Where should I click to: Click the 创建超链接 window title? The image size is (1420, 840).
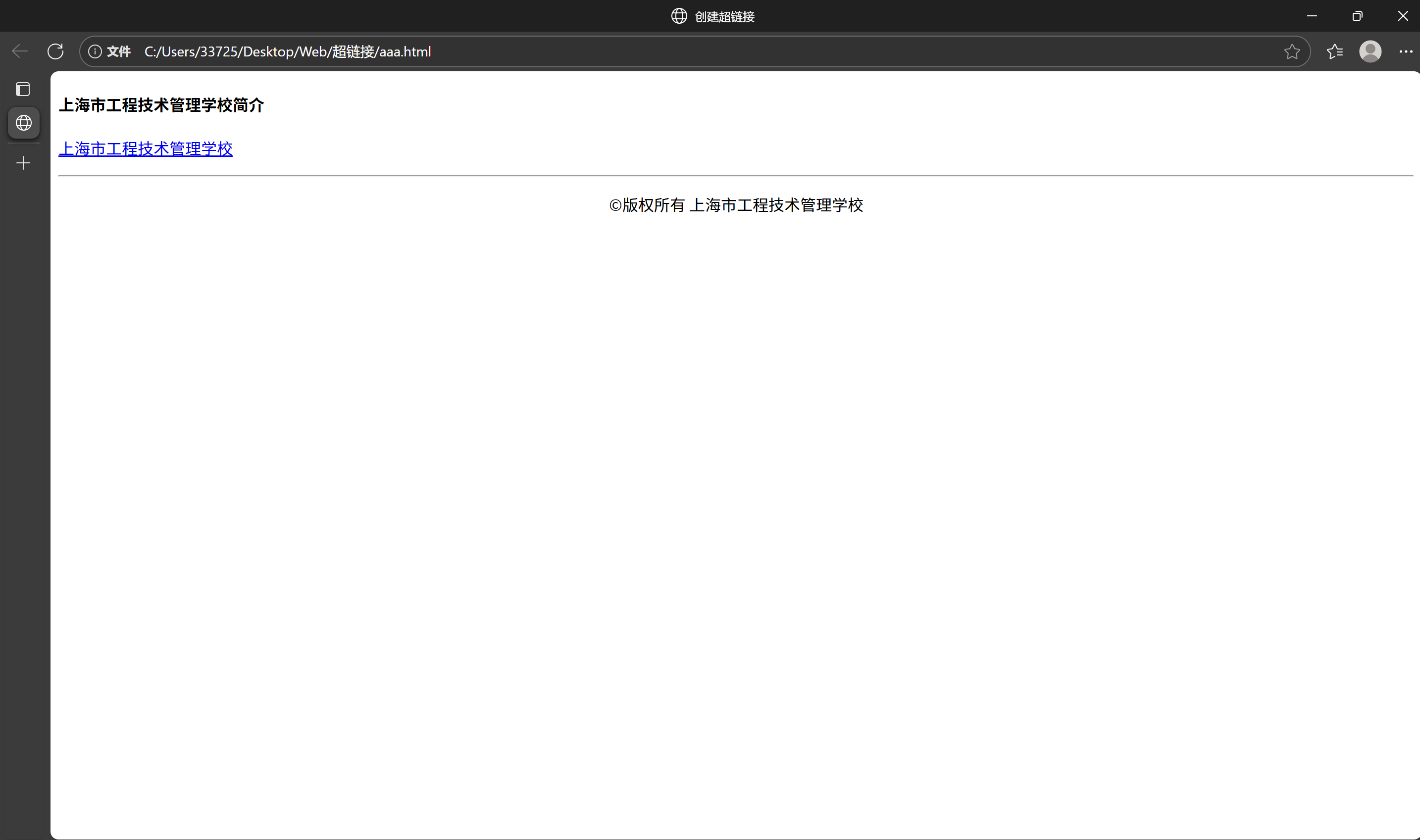(724, 16)
